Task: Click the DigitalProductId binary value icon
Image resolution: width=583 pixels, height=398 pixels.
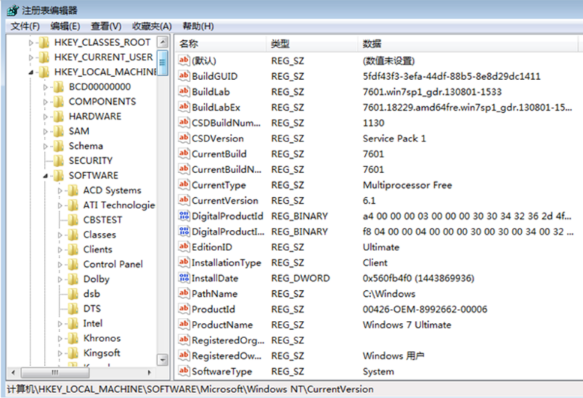Action: point(184,216)
